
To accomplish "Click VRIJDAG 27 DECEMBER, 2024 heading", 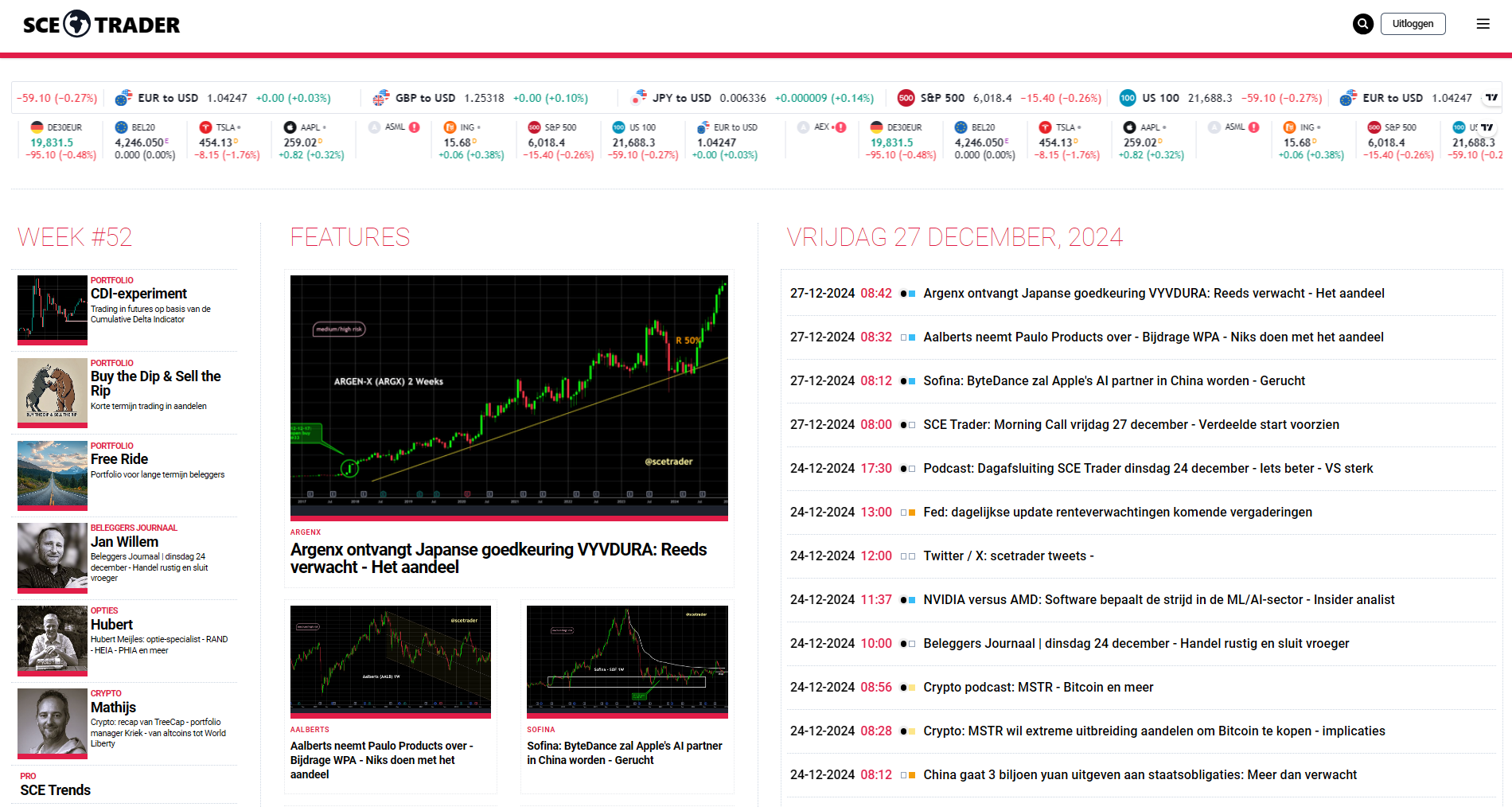I will coord(954,237).
